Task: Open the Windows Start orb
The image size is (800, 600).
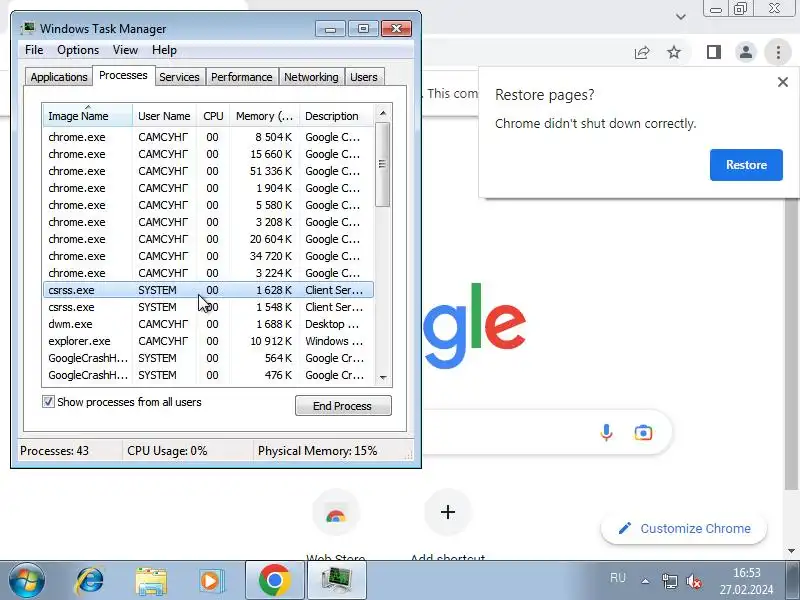Action: [27, 581]
